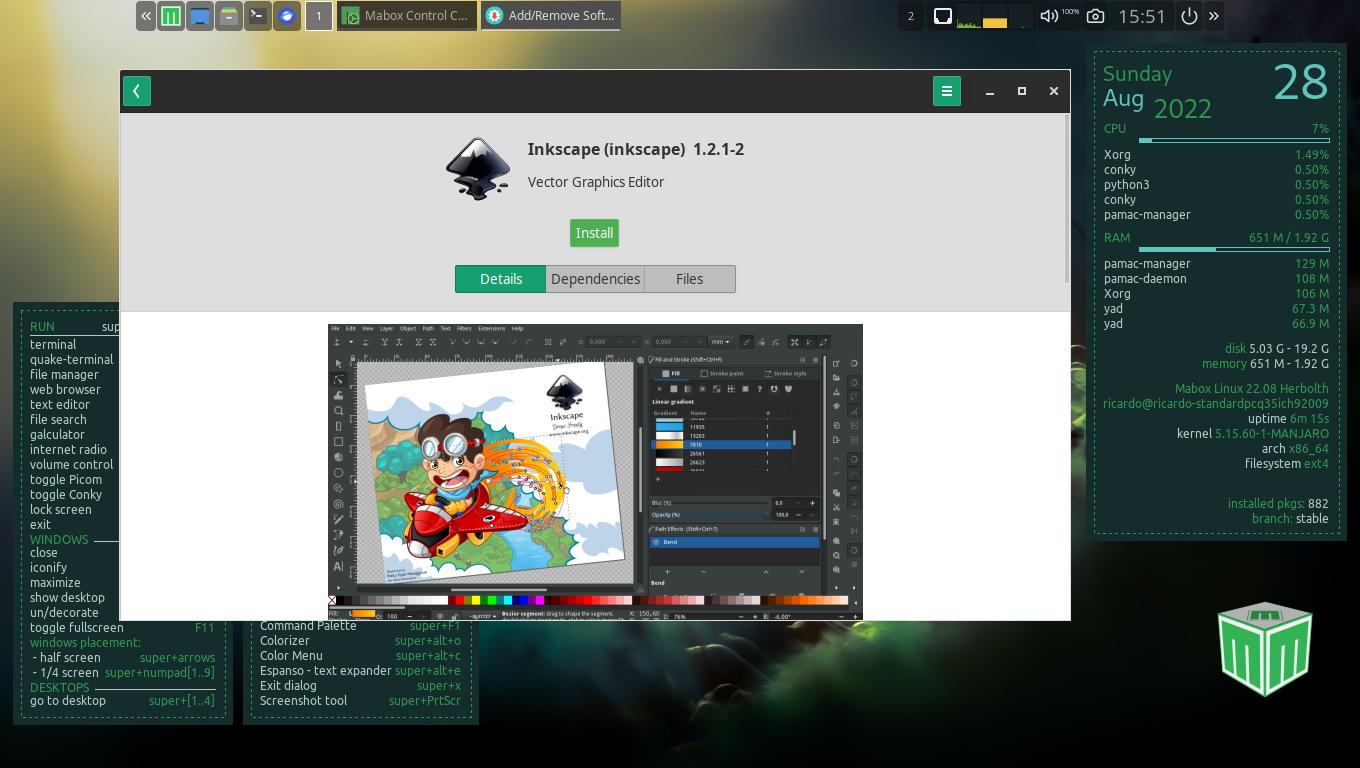Image resolution: width=1360 pixels, height=768 pixels.
Task: Click the 15:51 clock in the panel
Action: tap(1142, 16)
